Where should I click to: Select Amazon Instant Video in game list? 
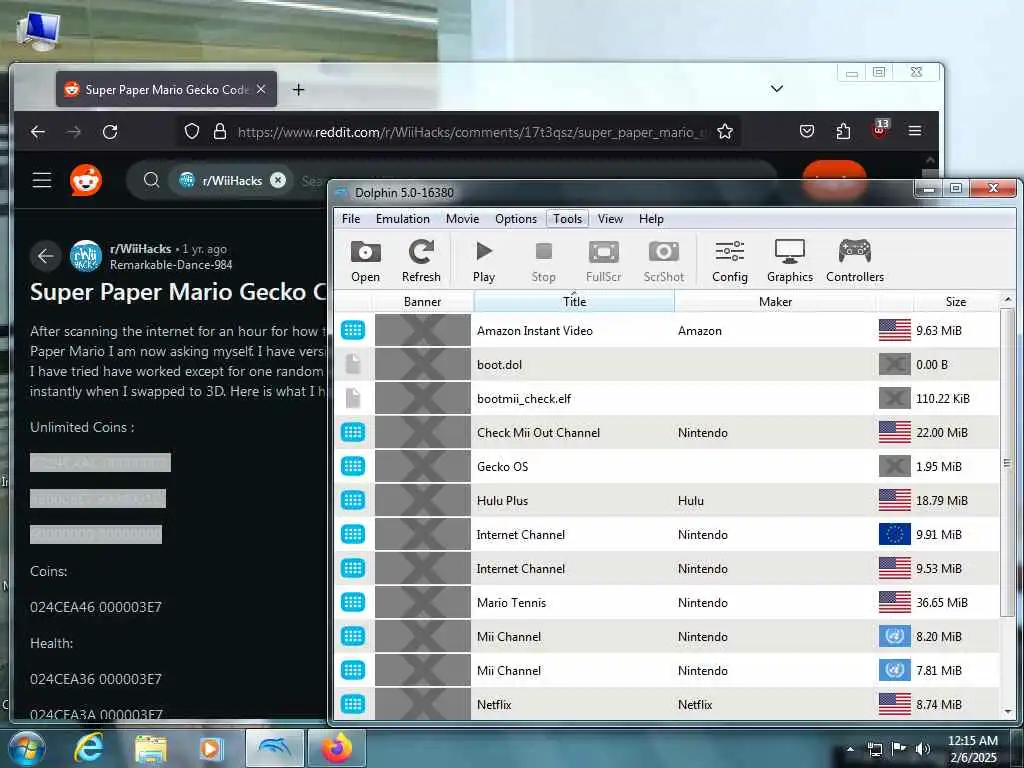click(x=666, y=330)
